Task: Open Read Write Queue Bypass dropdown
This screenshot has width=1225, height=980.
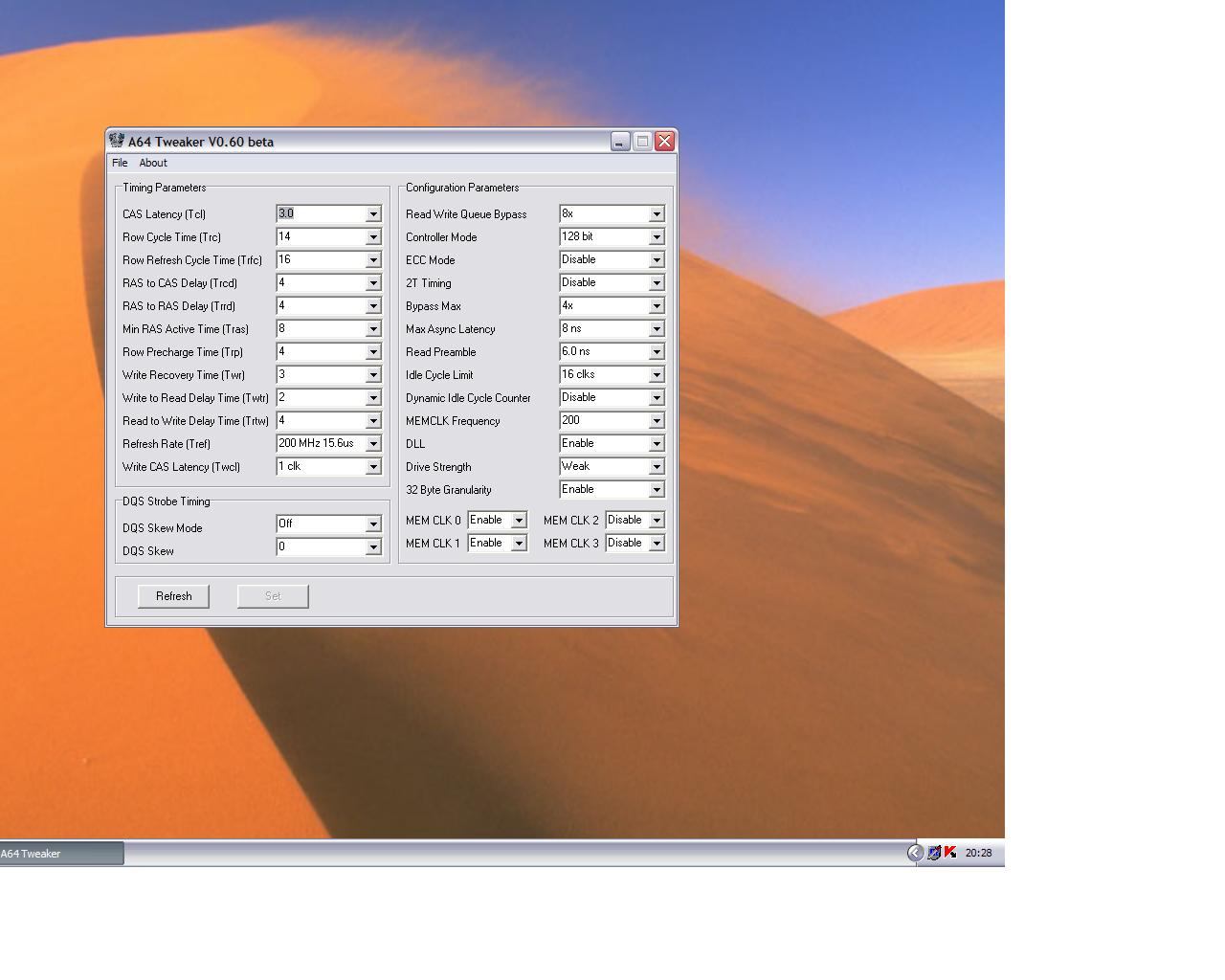Action: click(x=657, y=214)
